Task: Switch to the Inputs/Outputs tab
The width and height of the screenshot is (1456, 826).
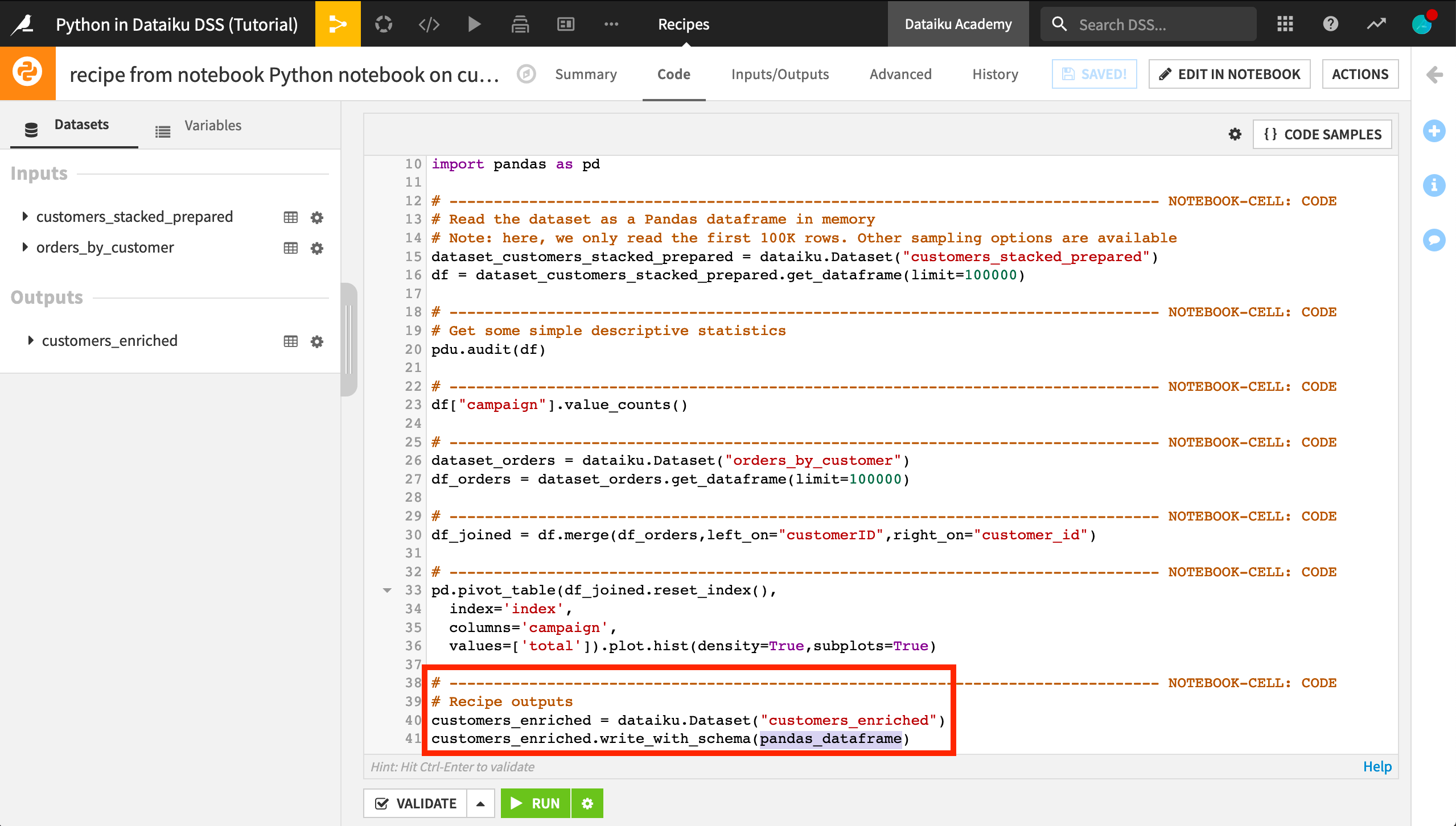Action: click(780, 74)
